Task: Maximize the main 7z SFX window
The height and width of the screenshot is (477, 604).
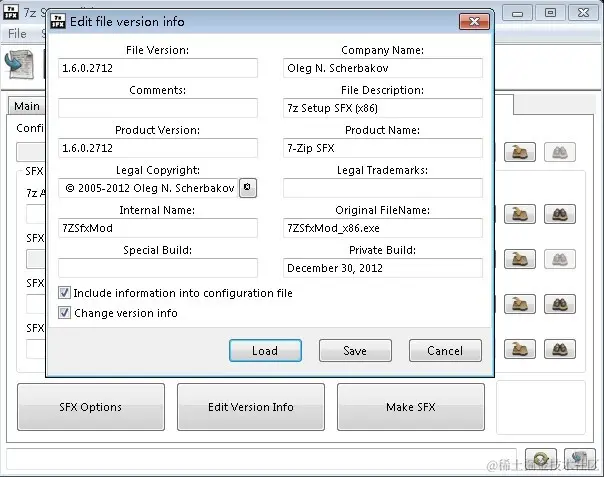Action: pos(550,13)
